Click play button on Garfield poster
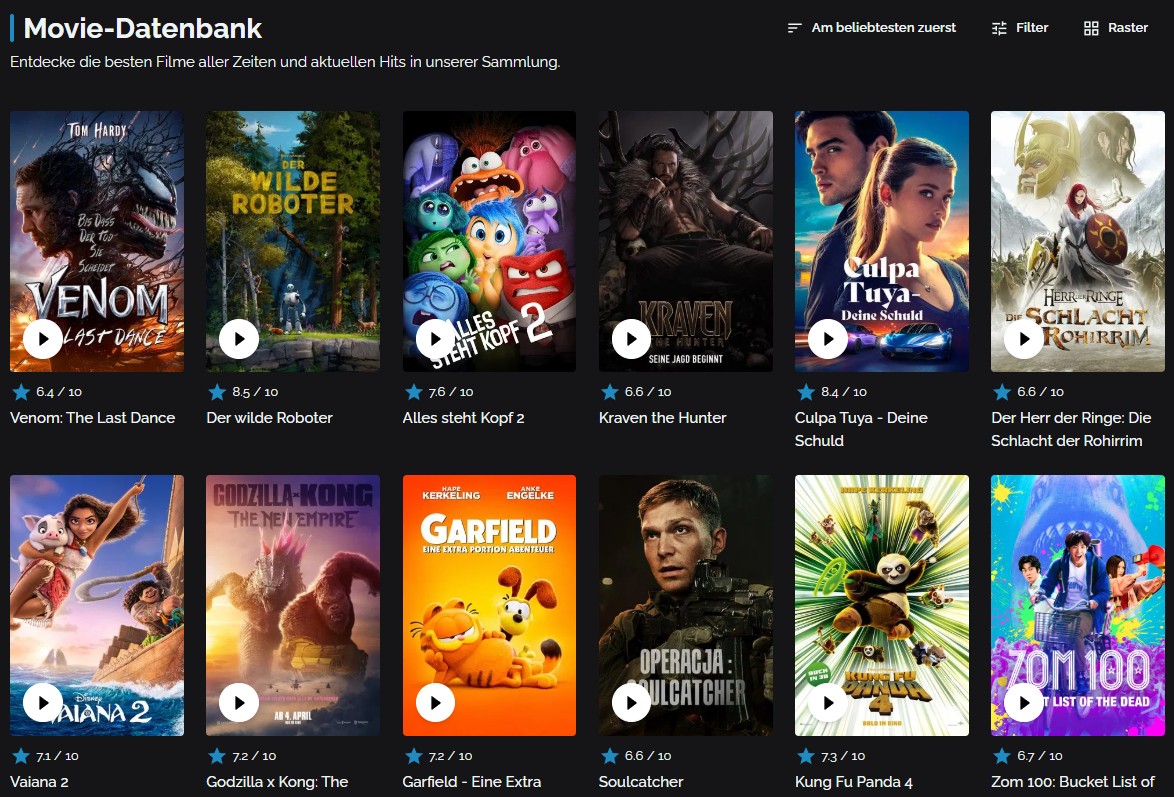This screenshot has height=797, width=1174. click(435, 703)
